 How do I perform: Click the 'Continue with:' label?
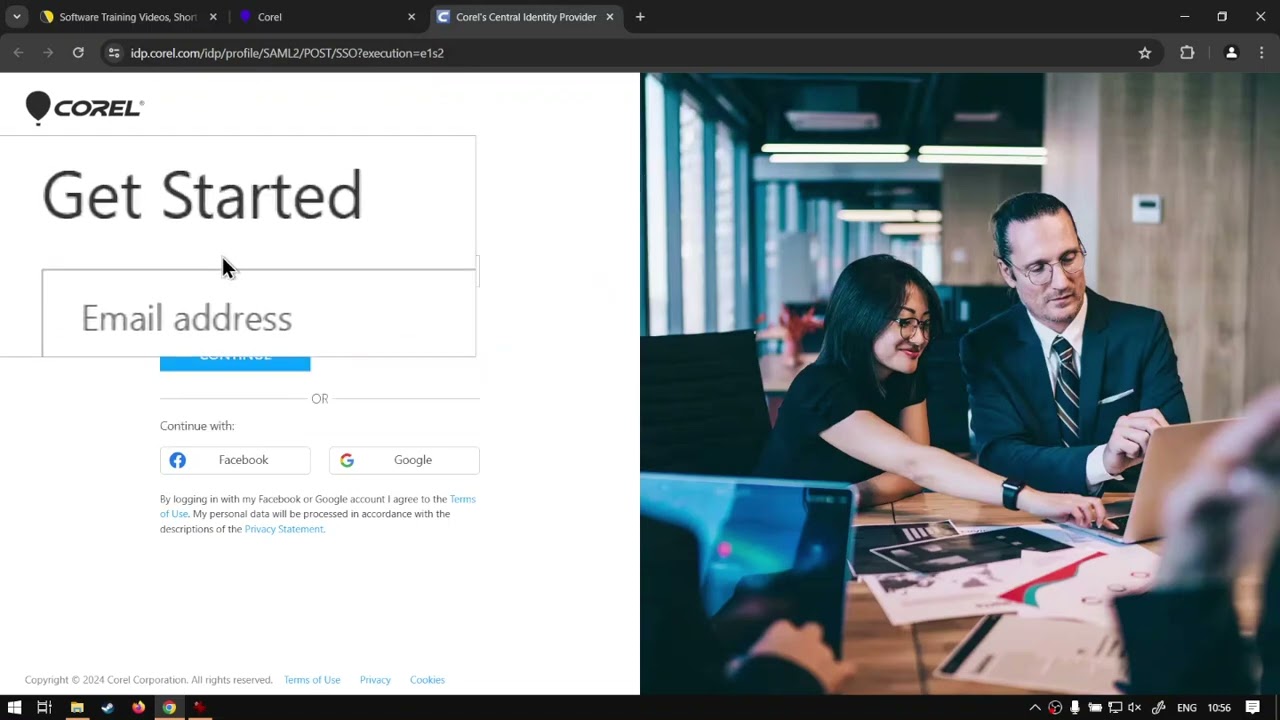coord(197,426)
